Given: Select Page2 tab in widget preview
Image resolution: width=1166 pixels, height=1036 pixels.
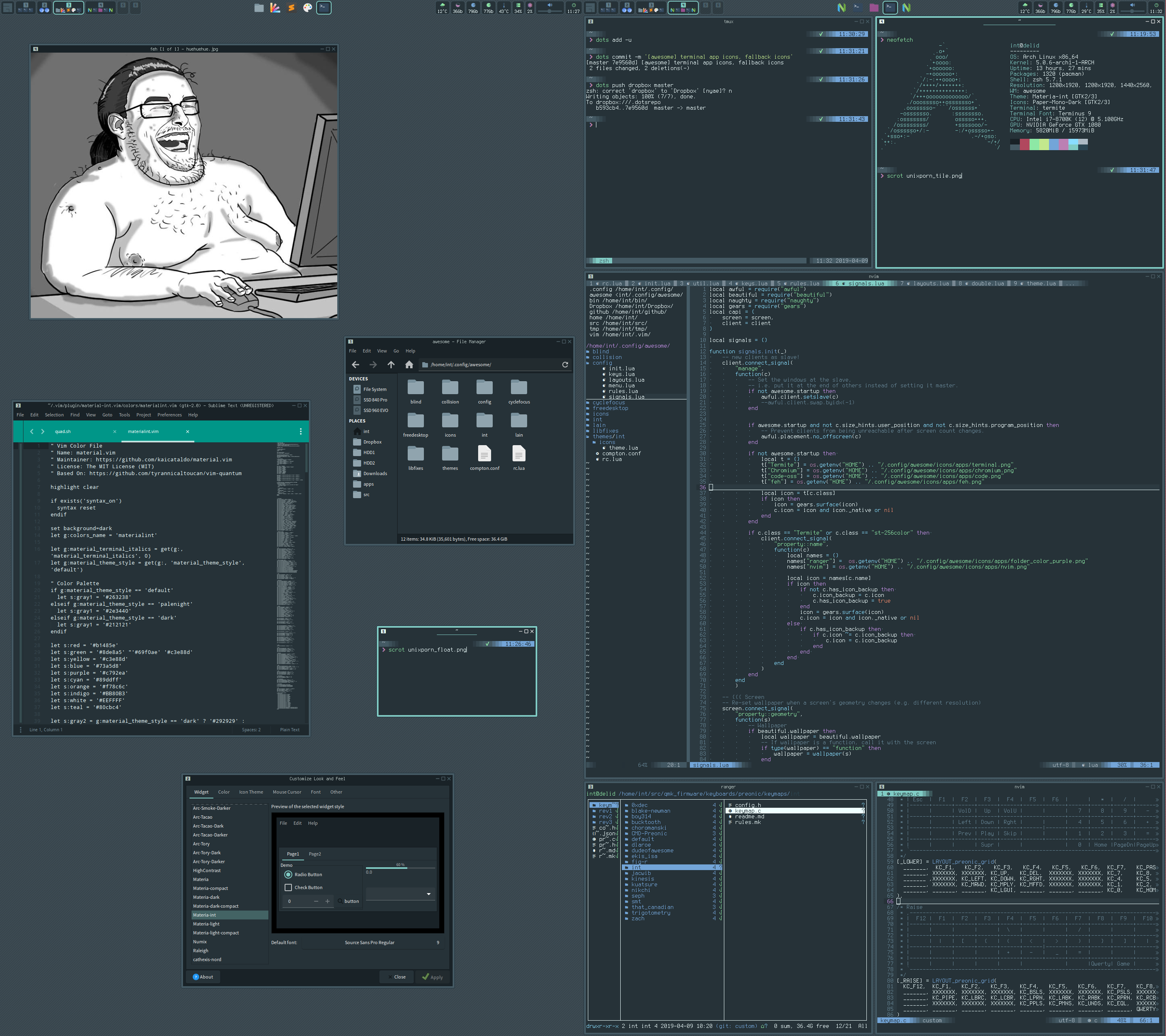Looking at the screenshot, I should 315,854.
